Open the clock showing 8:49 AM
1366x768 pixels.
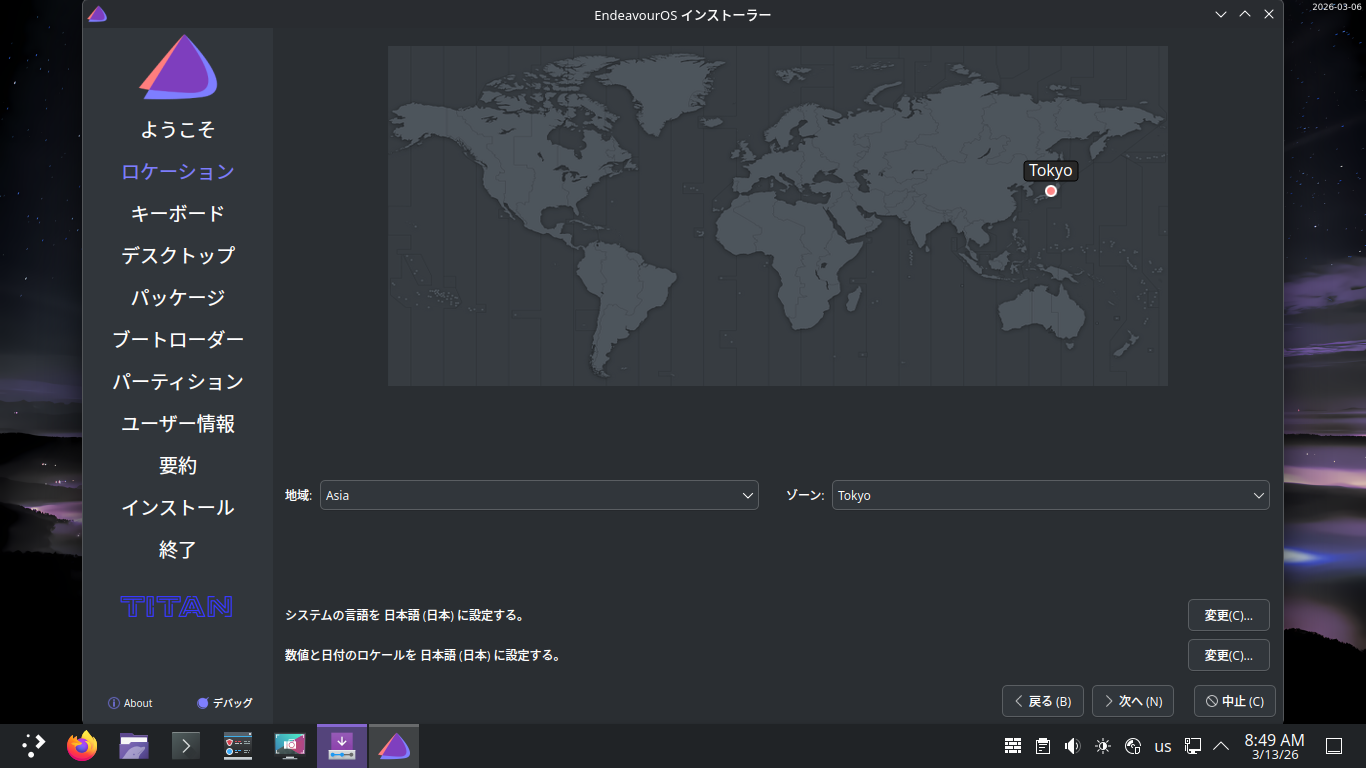pyautogui.click(x=1274, y=746)
